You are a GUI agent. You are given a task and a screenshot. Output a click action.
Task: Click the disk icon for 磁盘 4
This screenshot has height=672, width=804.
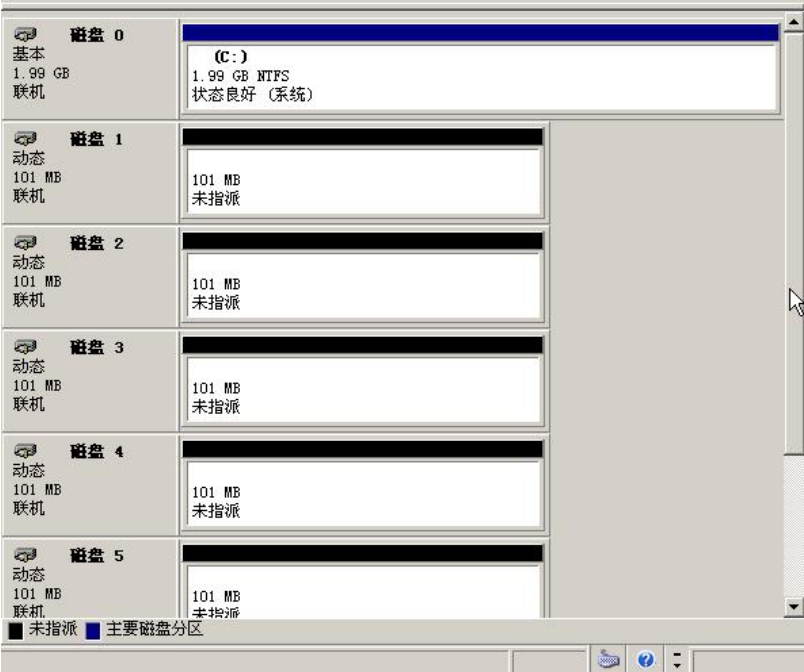tap(25, 451)
